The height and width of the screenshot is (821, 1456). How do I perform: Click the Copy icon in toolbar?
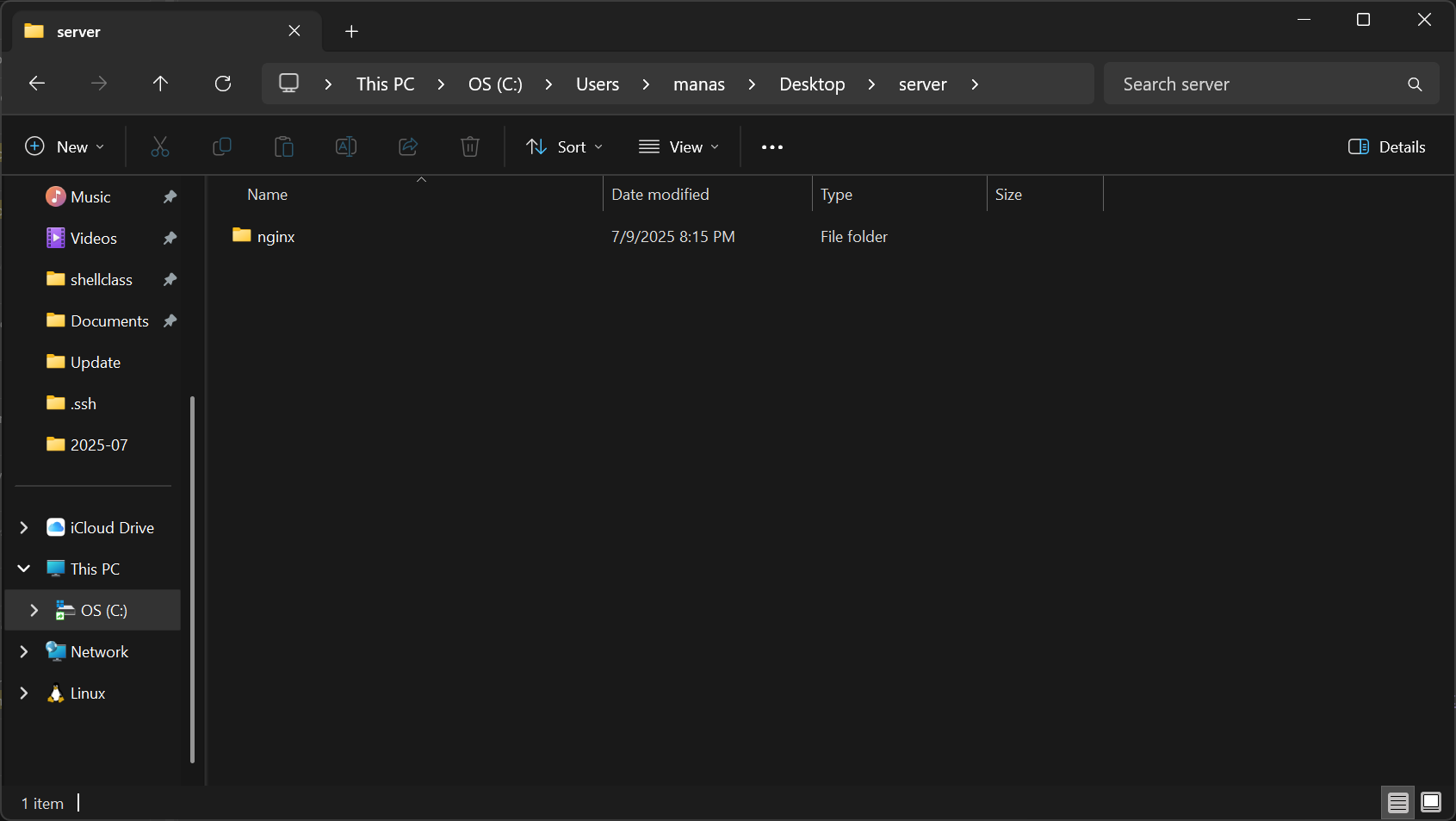tap(222, 146)
